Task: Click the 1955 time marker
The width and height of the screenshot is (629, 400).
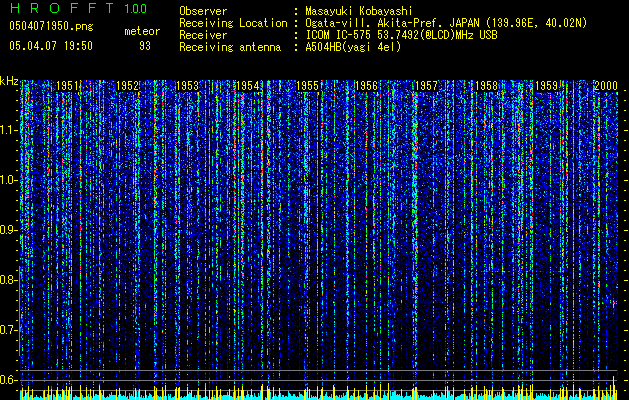Action: pos(307,86)
